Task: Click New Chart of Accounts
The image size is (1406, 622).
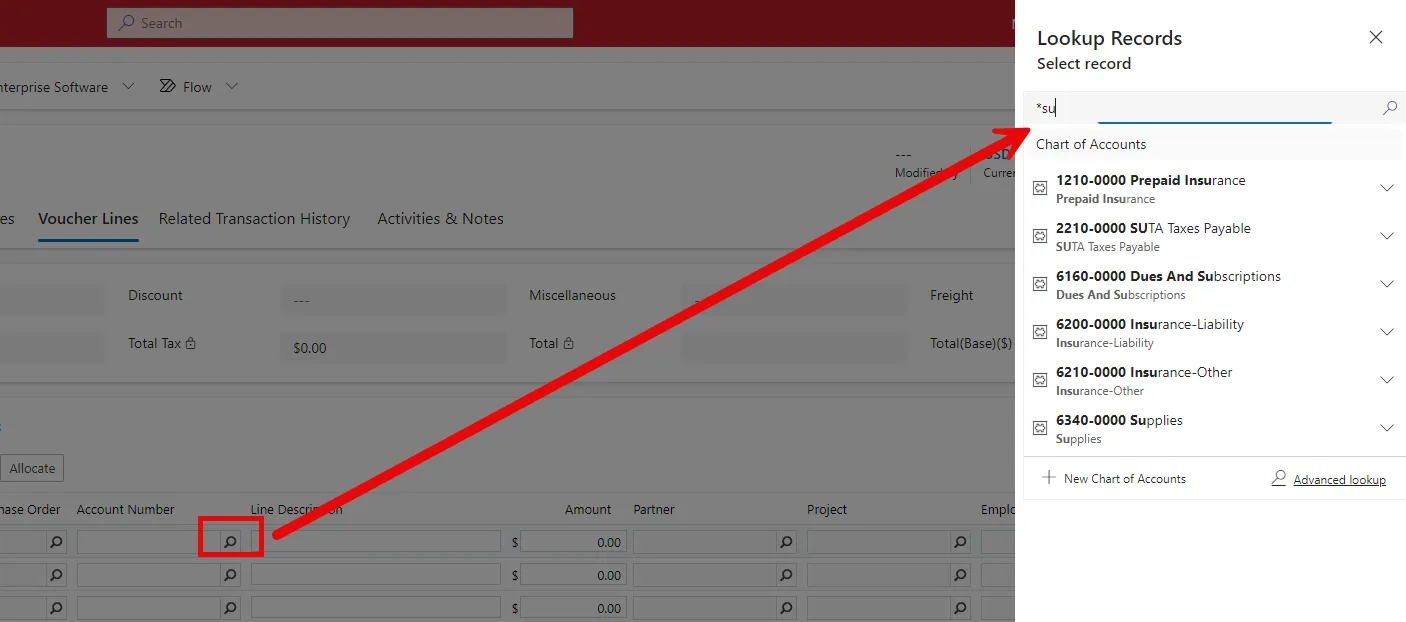Action: (x=1114, y=479)
